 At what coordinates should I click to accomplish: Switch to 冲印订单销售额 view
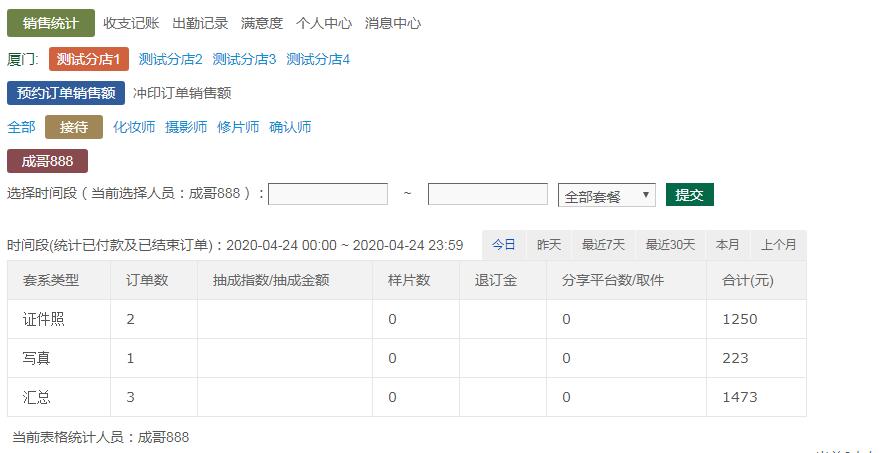182,93
